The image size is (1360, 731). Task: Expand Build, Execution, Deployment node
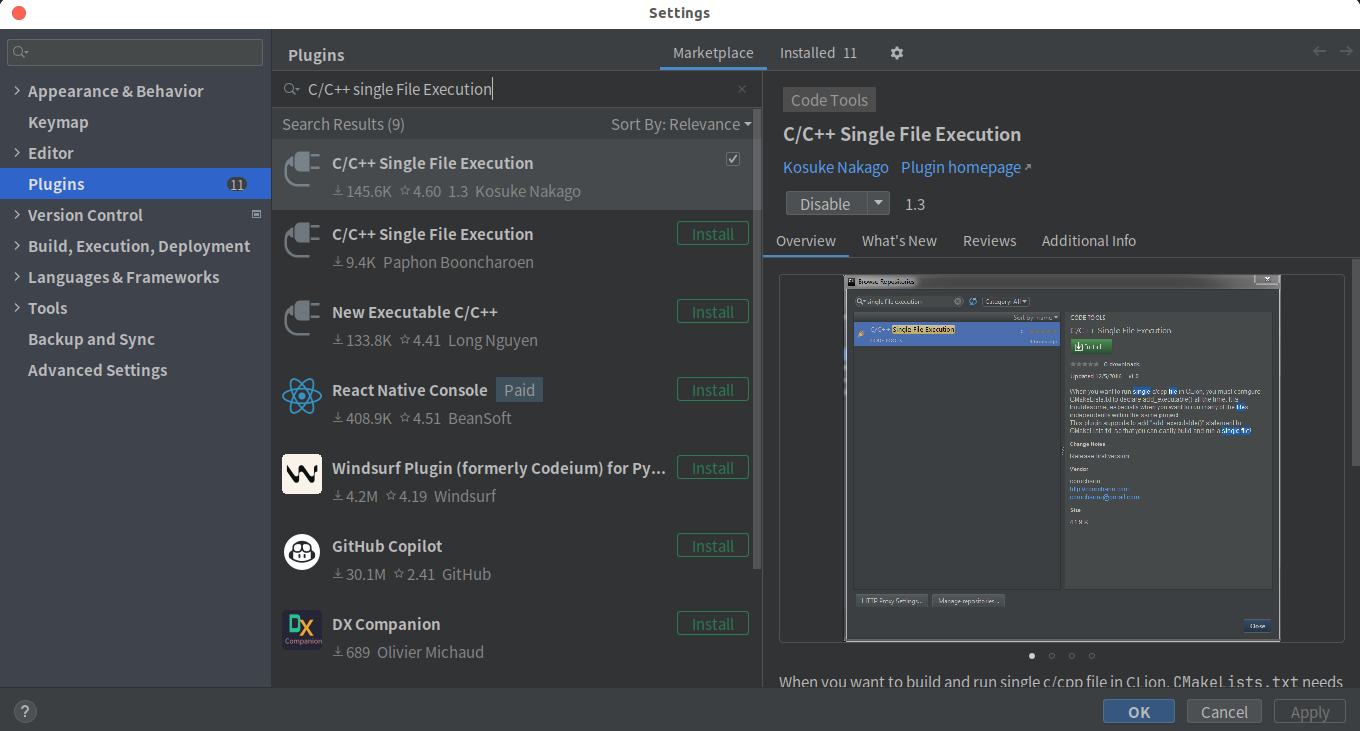(16, 246)
